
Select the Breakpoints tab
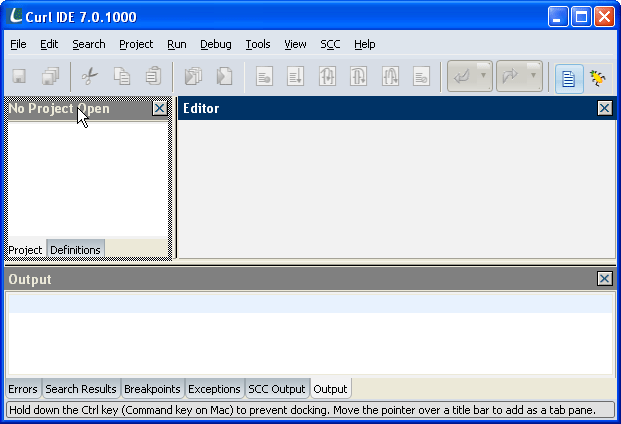[153, 389]
